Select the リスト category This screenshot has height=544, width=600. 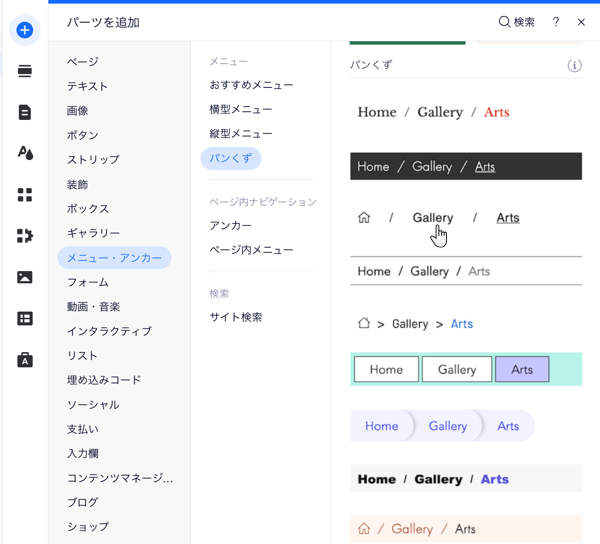(x=82, y=356)
